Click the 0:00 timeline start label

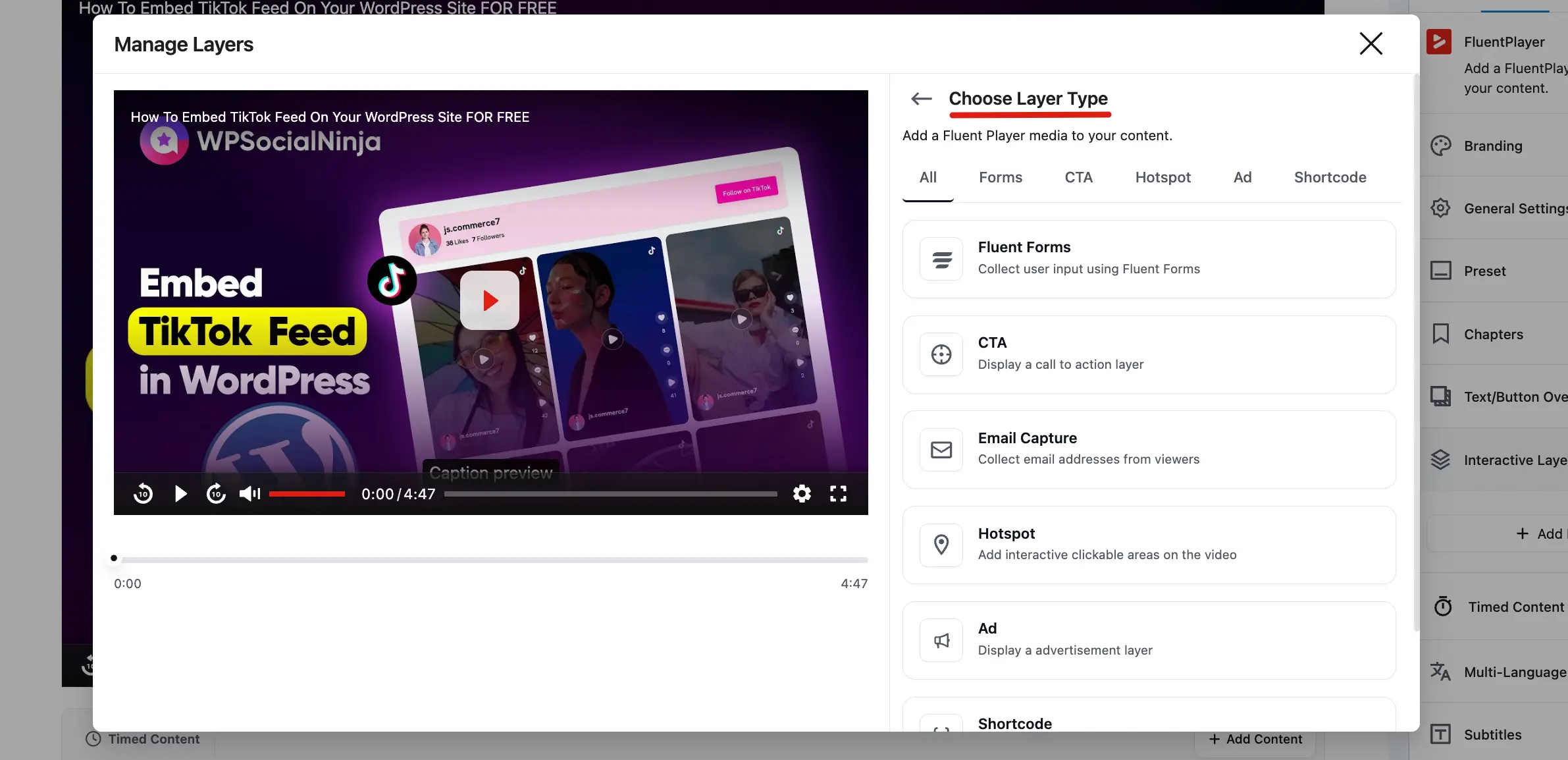pos(127,584)
